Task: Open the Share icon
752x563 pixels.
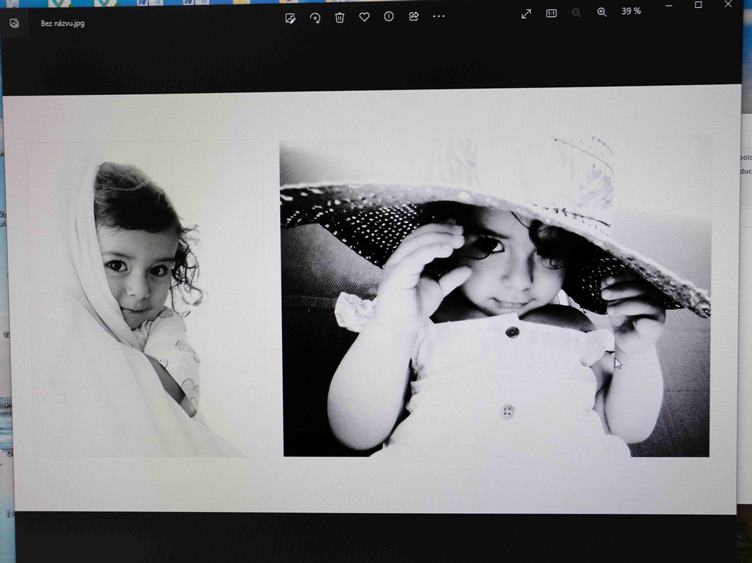Action: pos(414,16)
